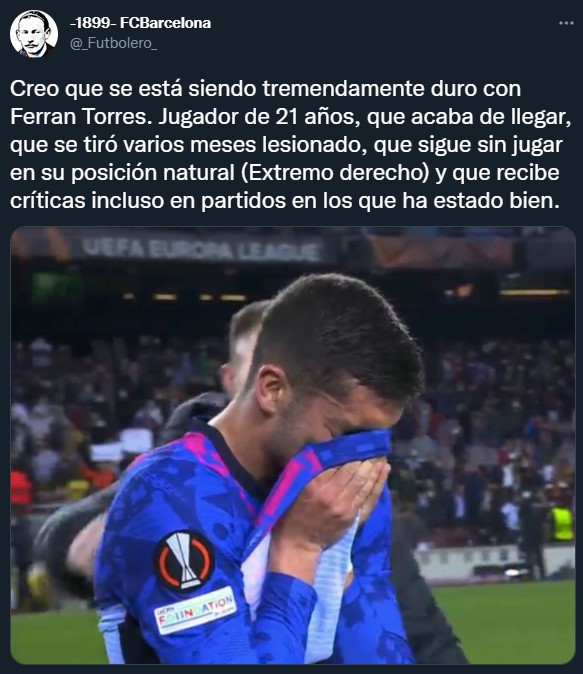583x674 pixels.
Task: Select the tweet text about Ferran Torres
Action: pyautogui.click(x=291, y=144)
